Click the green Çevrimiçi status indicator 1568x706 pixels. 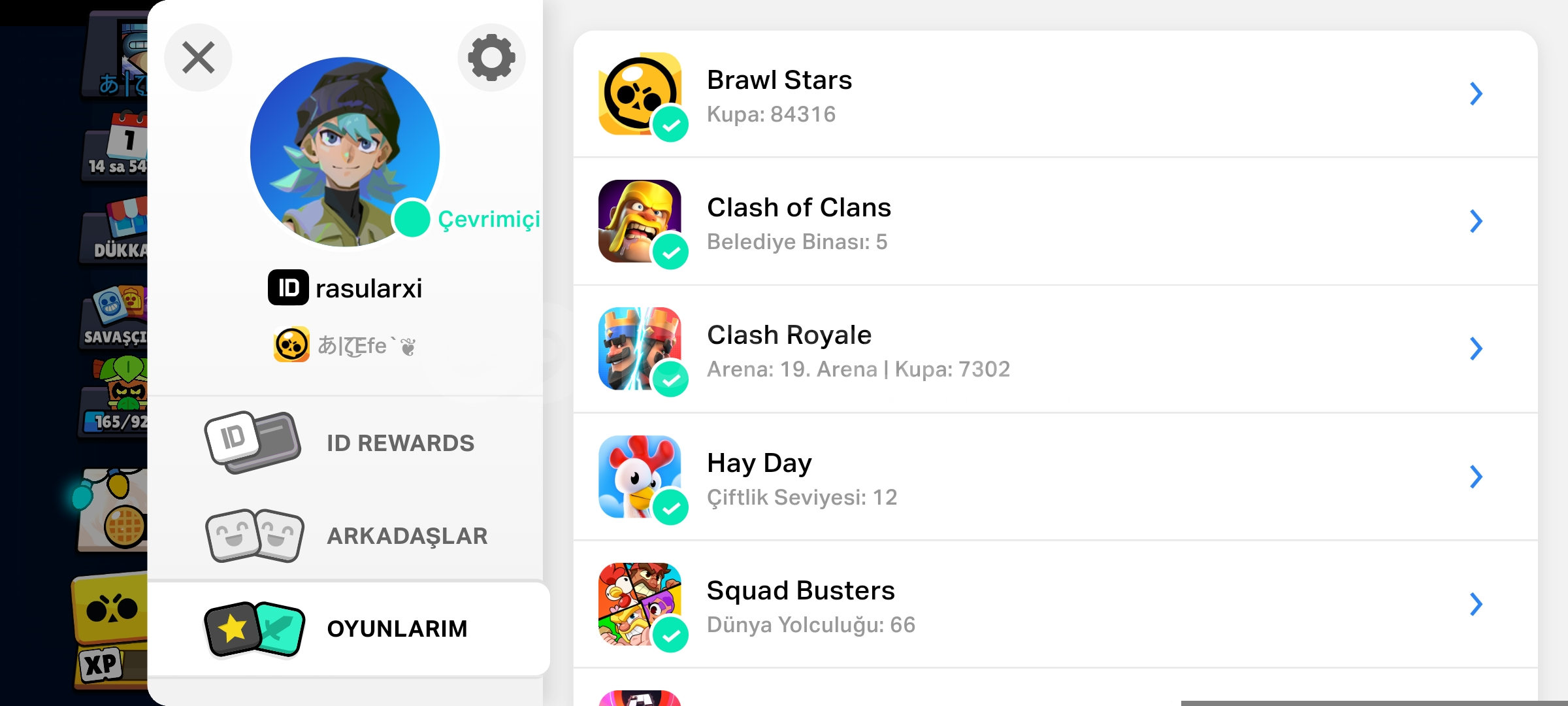pos(412,219)
